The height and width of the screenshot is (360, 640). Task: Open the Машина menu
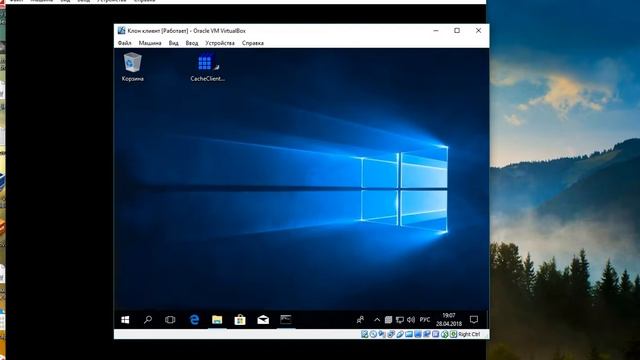150,43
